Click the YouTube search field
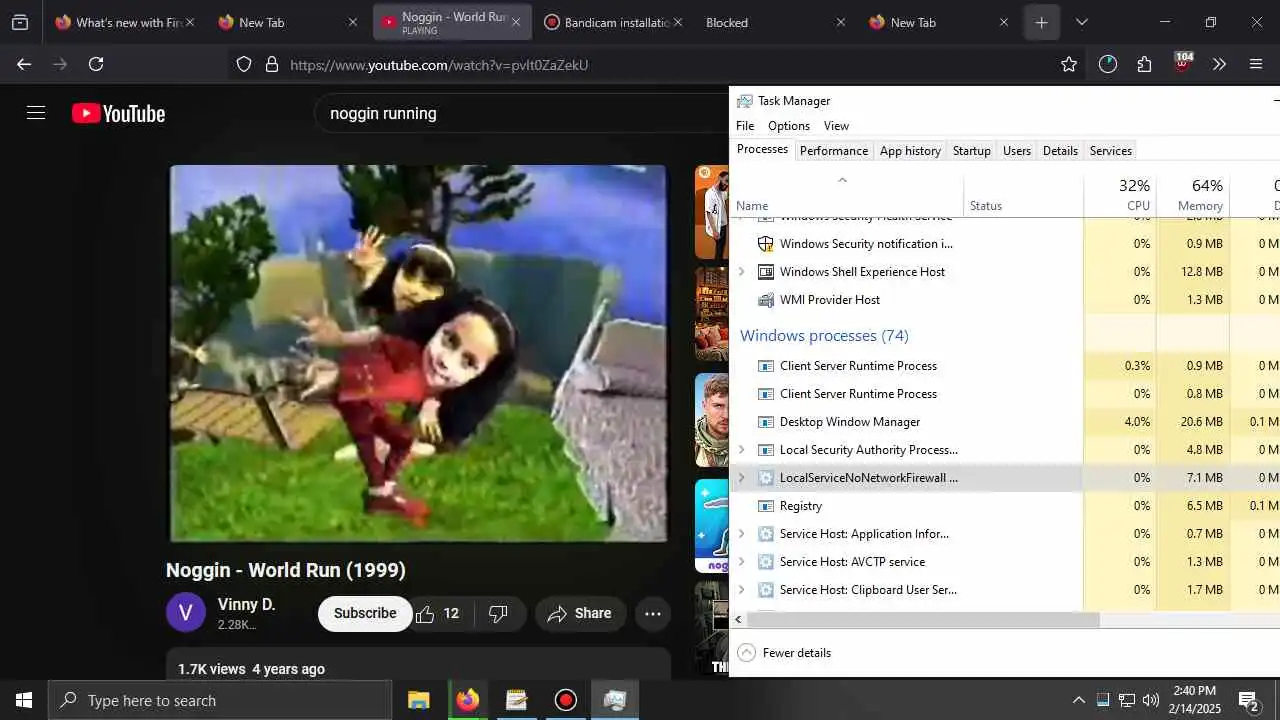This screenshot has width=1280, height=720. click(x=521, y=113)
